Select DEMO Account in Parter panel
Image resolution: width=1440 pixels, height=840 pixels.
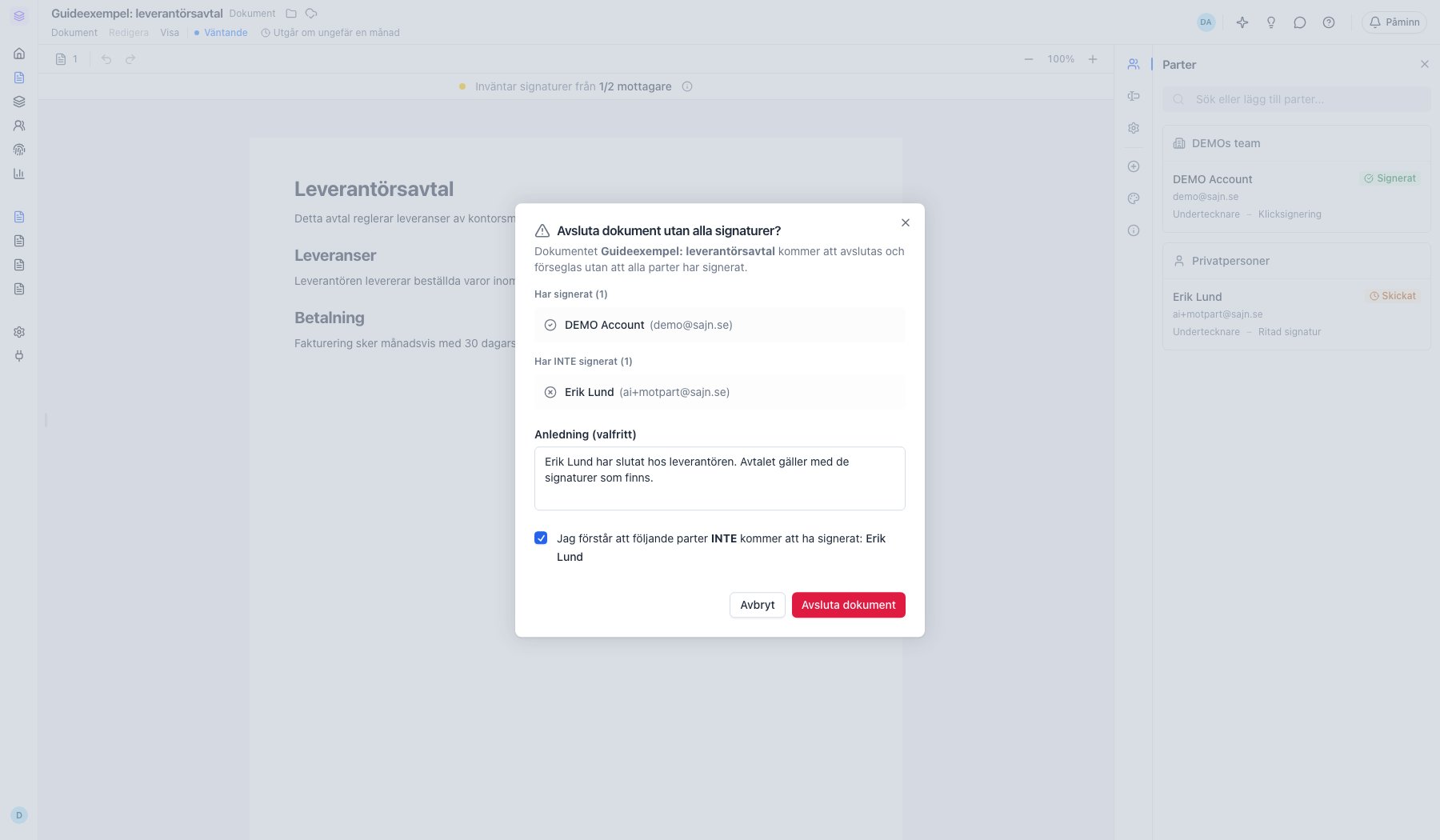pyautogui.click(x=1297, y=196)
